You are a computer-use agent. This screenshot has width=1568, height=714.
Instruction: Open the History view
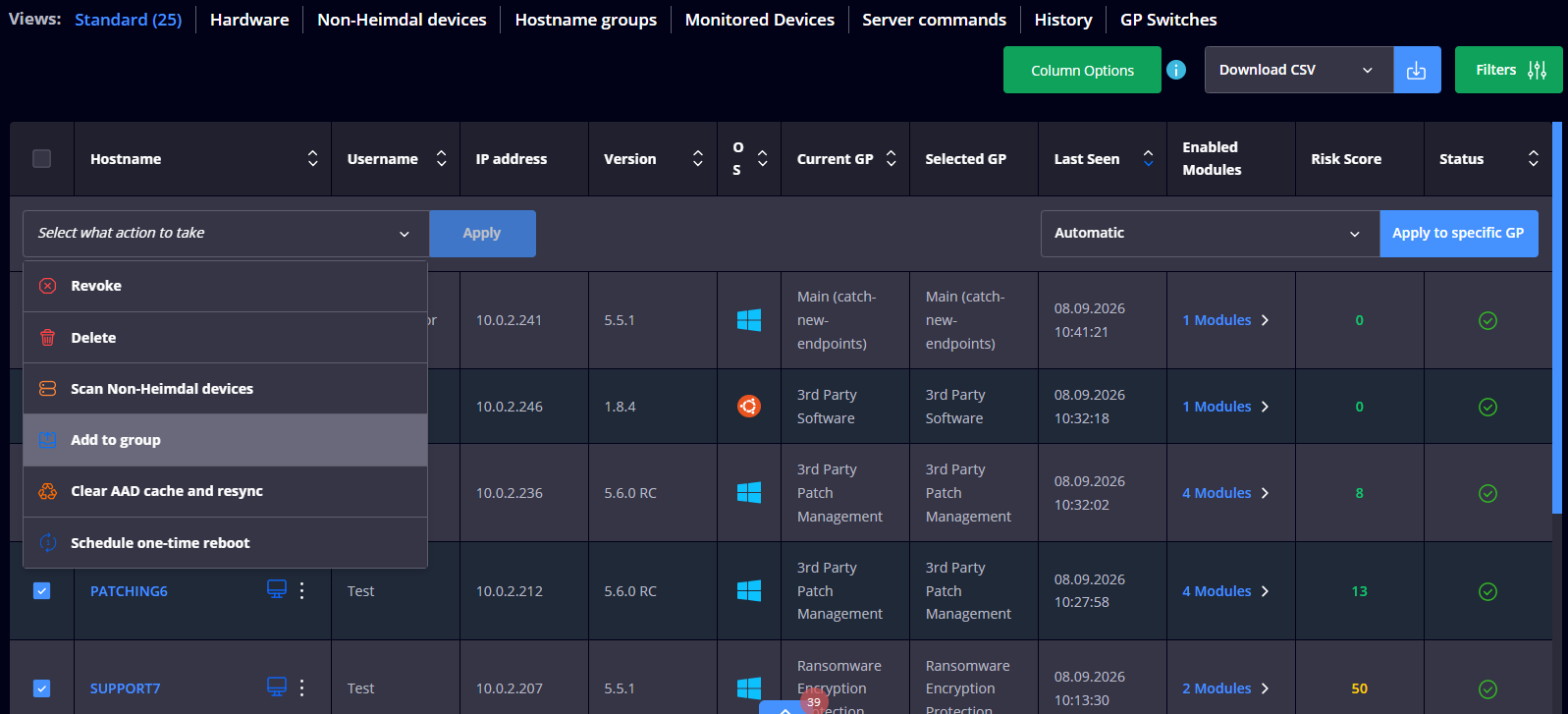click(1063, 20)
